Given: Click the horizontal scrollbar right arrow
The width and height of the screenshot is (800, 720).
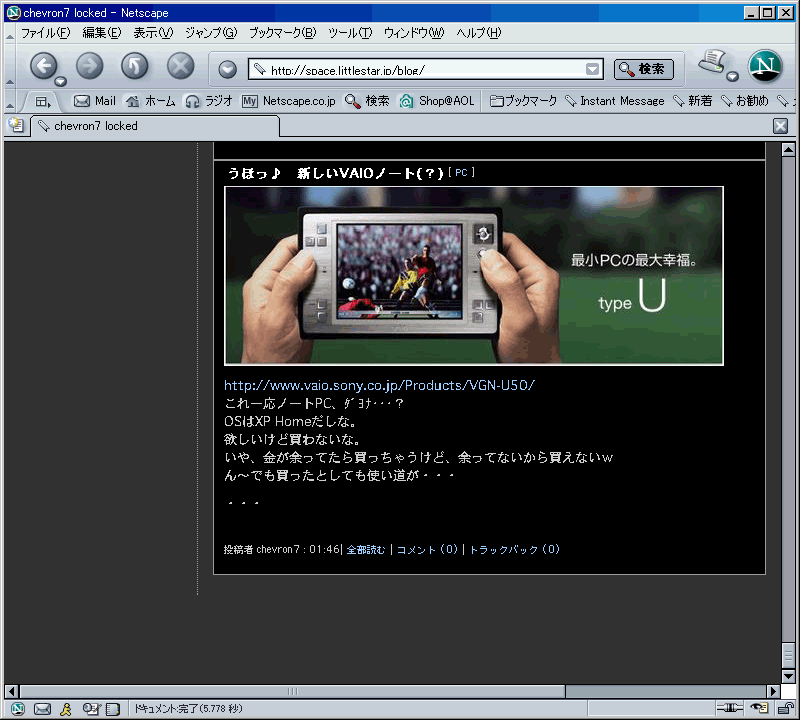Looking at the screenshot, I should (x=773, y=691).
